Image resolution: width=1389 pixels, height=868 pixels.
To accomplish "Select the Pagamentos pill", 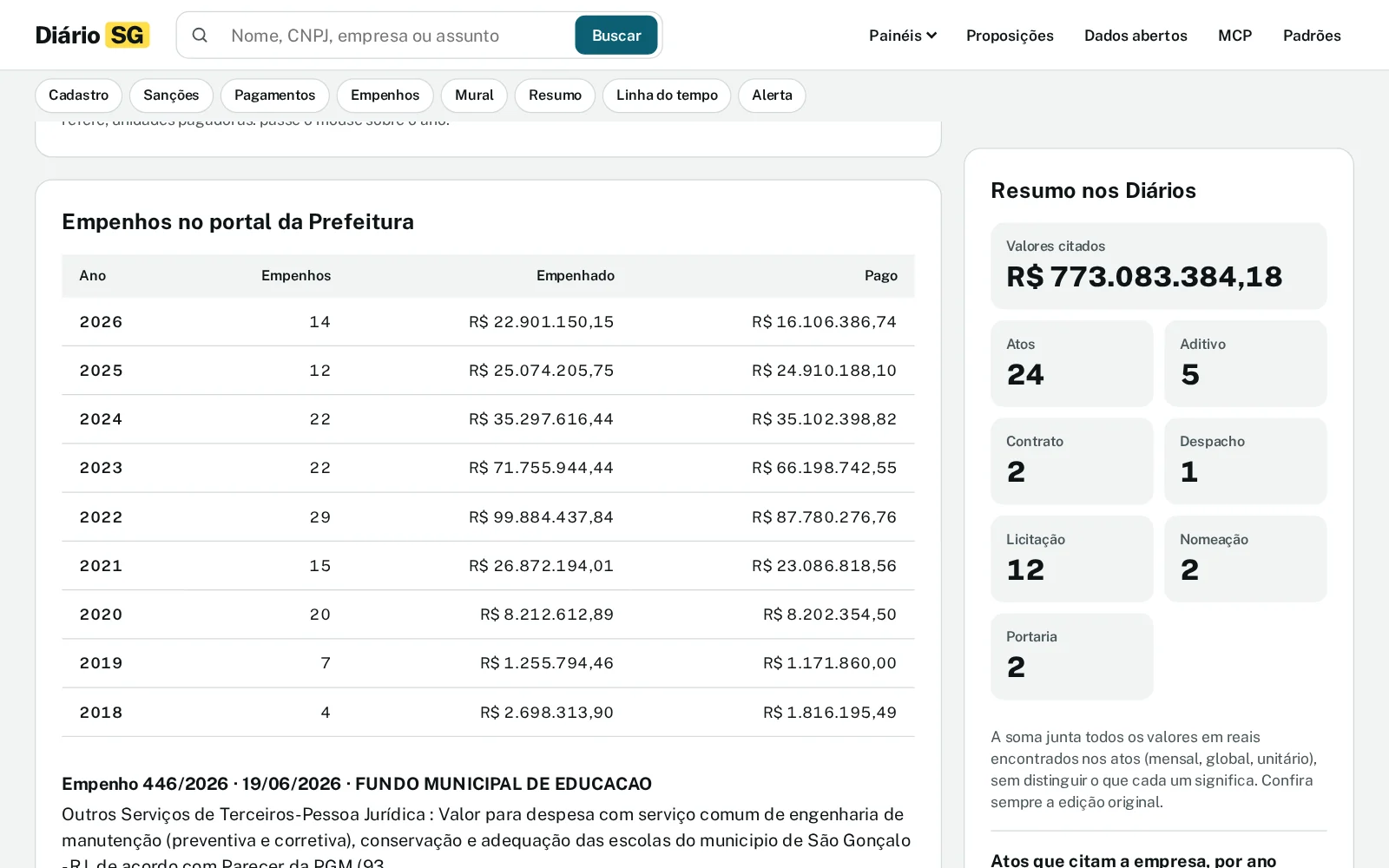I will tap(275, 95).
